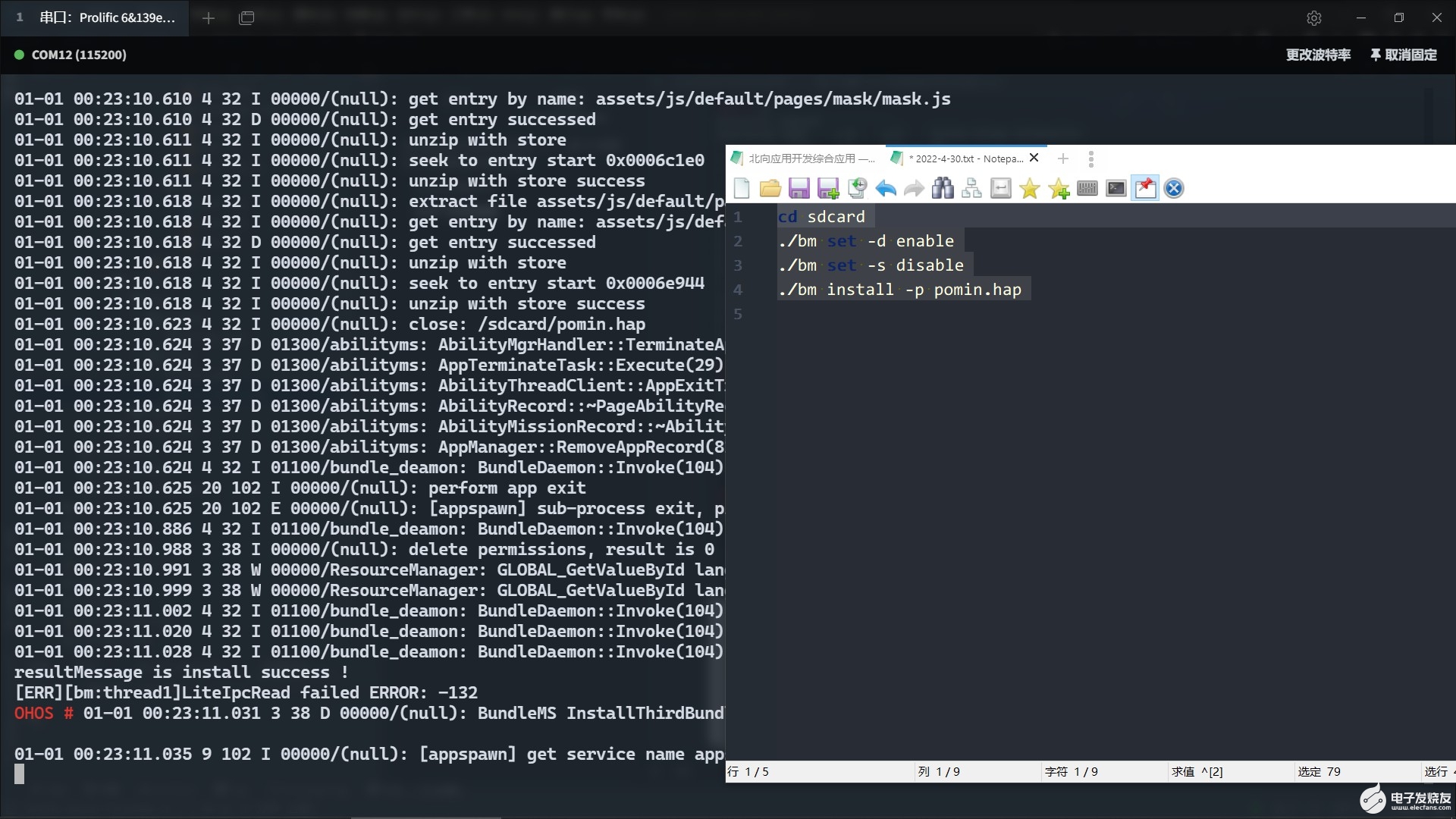Screen dimensions: 1456x819
Task: Click status bar entry 选定 79
Action: pyautogui.click(x=1319, y=772)
